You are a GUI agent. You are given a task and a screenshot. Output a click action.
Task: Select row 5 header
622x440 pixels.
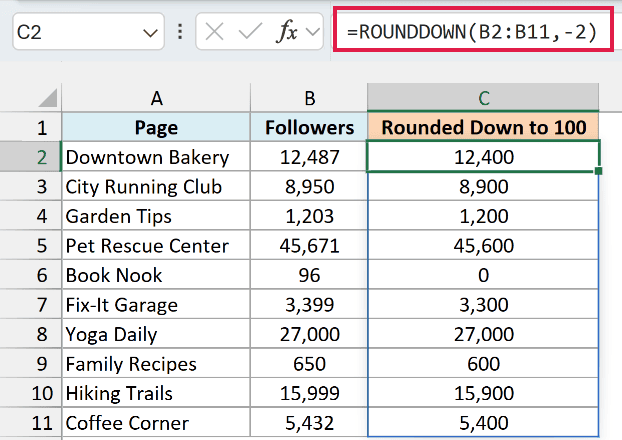[31, 245]
